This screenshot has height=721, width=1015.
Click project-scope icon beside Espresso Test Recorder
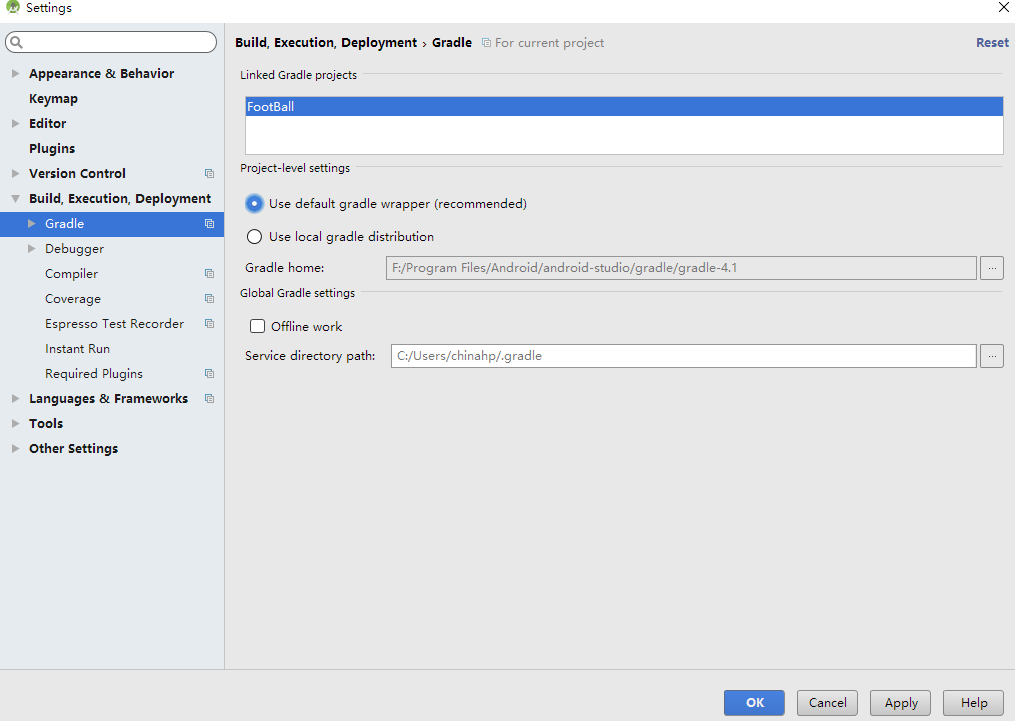pos(209,324)
